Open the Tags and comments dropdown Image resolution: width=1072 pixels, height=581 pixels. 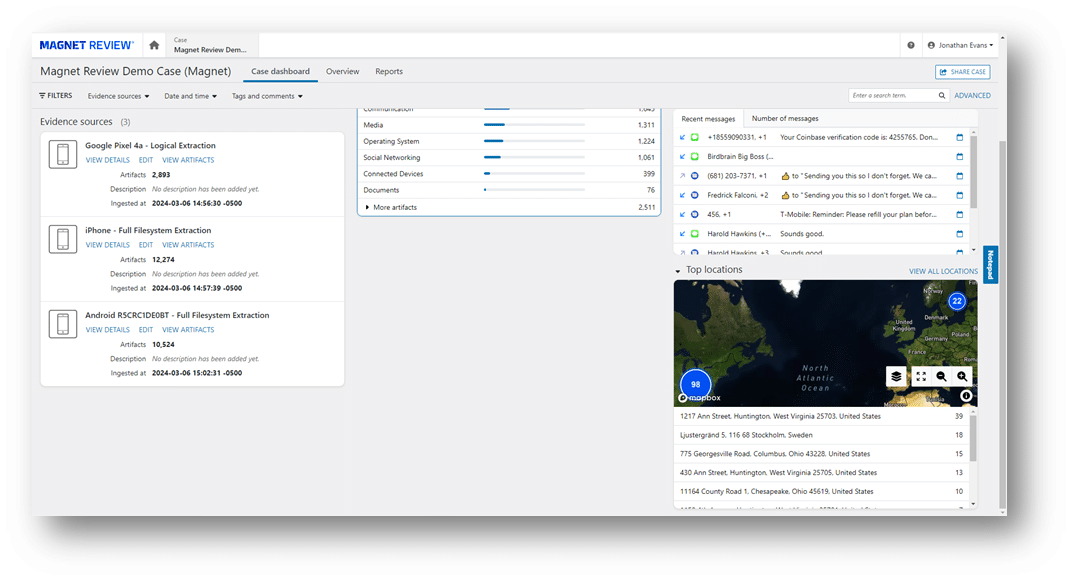[x=266, y=96]
